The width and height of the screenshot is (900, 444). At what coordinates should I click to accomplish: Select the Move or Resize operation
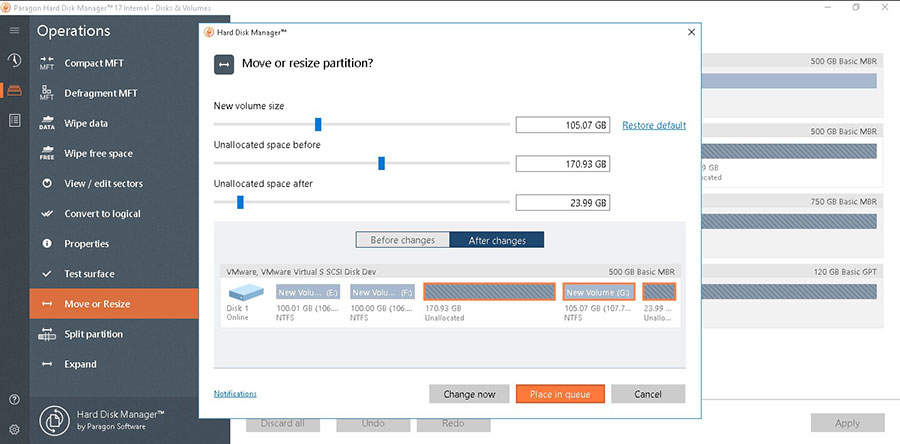[x=114, y=303]
